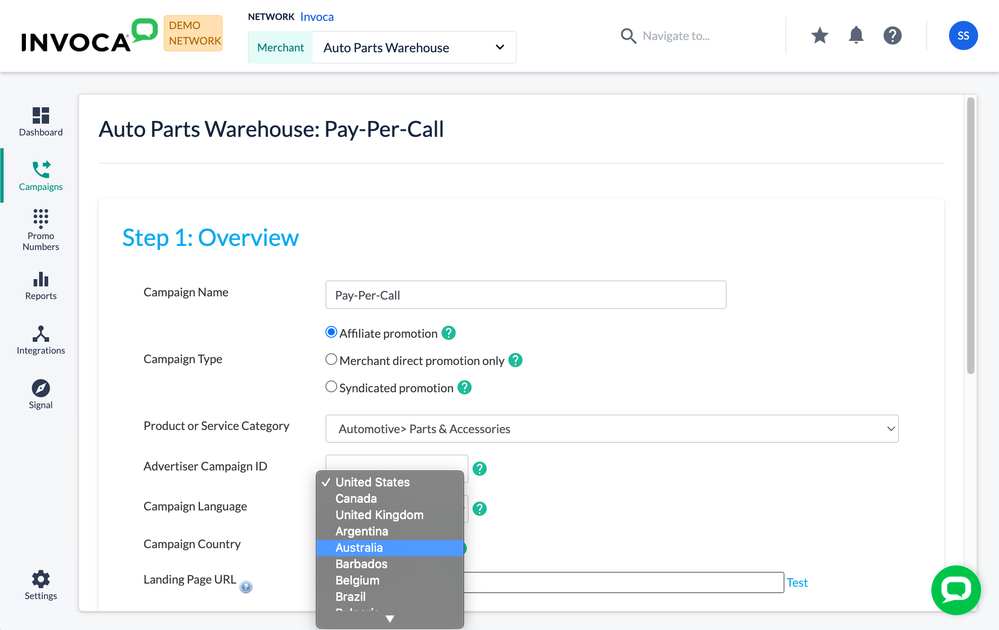Open the notifications bell
The width and height of the screenshot is (999, 630).
856,36
